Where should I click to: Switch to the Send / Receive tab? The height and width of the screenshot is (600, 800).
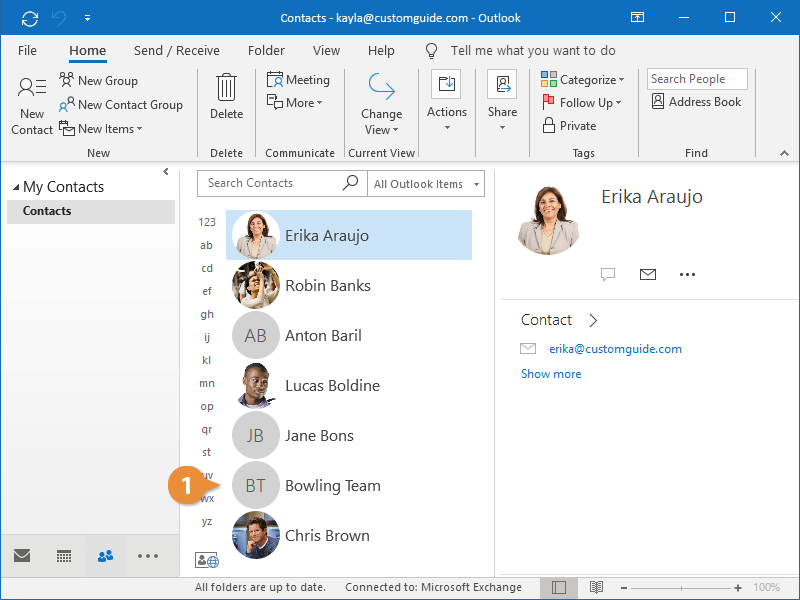177,51
